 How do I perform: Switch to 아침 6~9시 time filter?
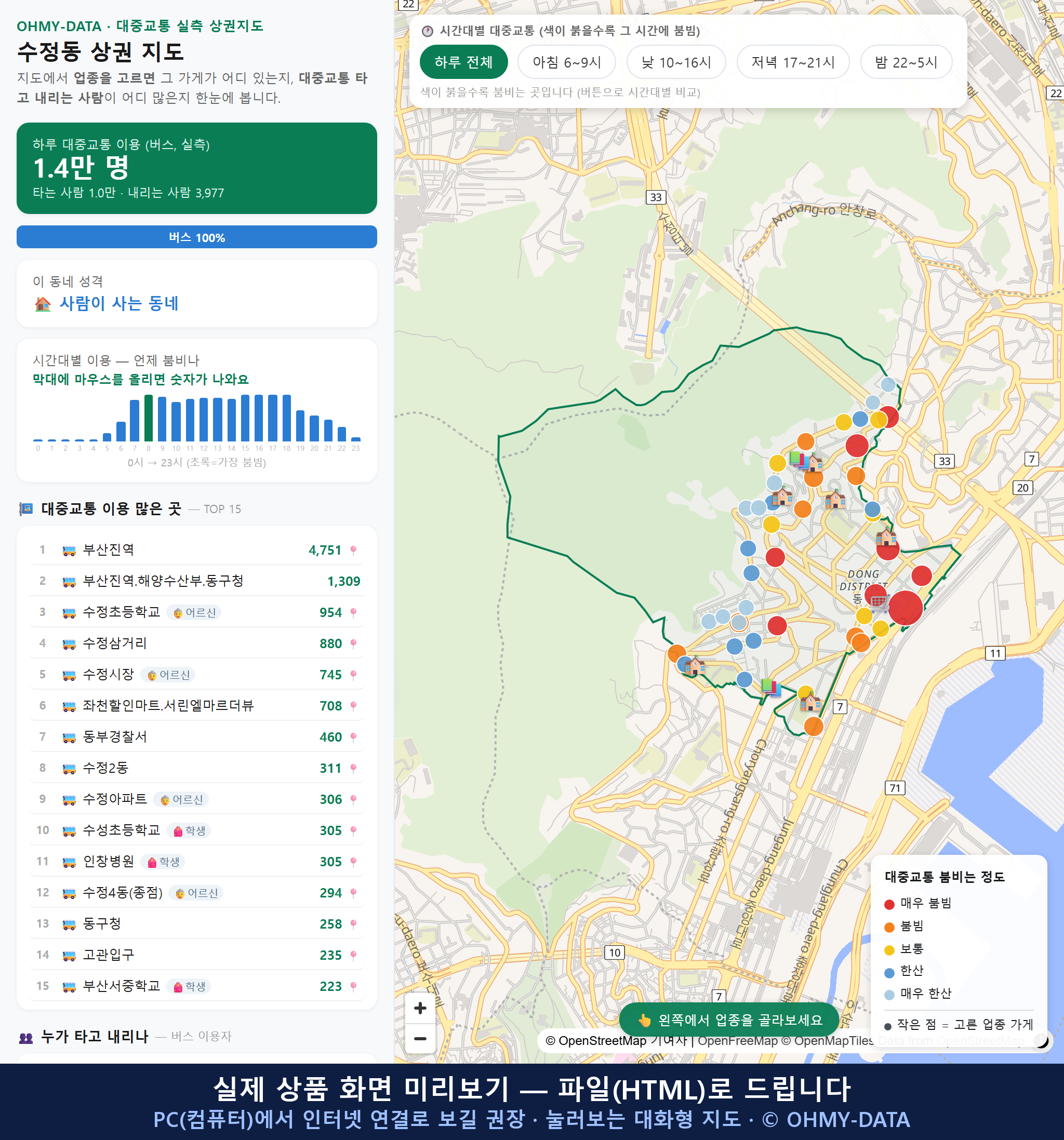pyautogui.click(x=567, y=62)
